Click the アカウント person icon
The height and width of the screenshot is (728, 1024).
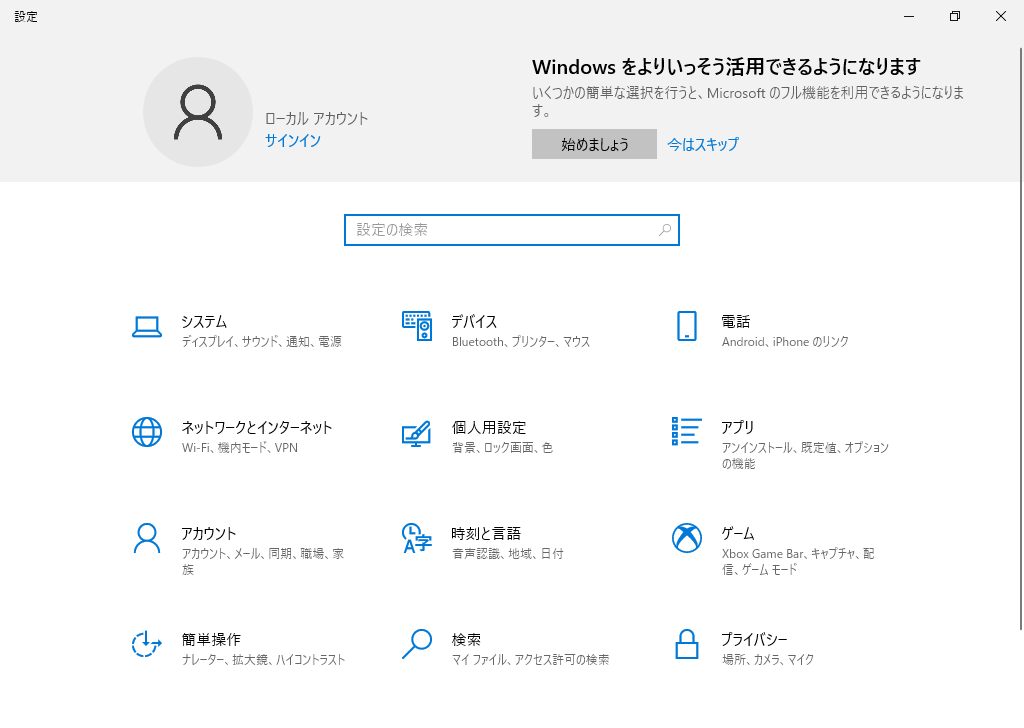click(x=147, y=538)
